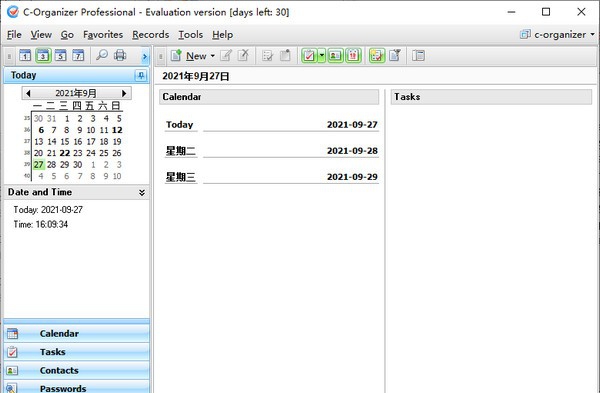The height and width of the screenshot is (393, 600).
Task: Click the Today: 2021-09-27 text
Action: coord(48,210)
